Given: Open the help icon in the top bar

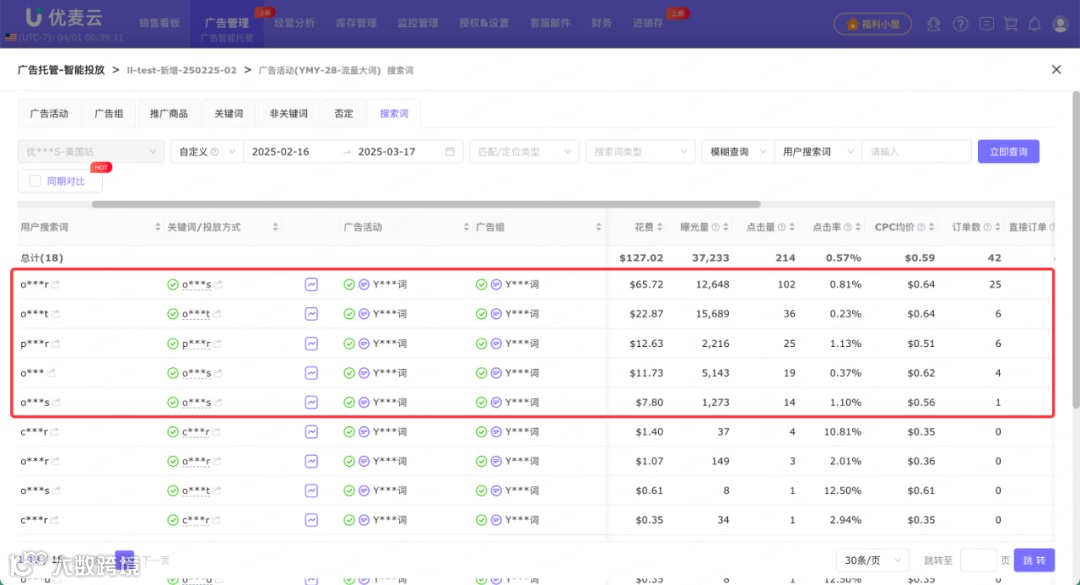Looking at the screenshot, I should [961, 23].
